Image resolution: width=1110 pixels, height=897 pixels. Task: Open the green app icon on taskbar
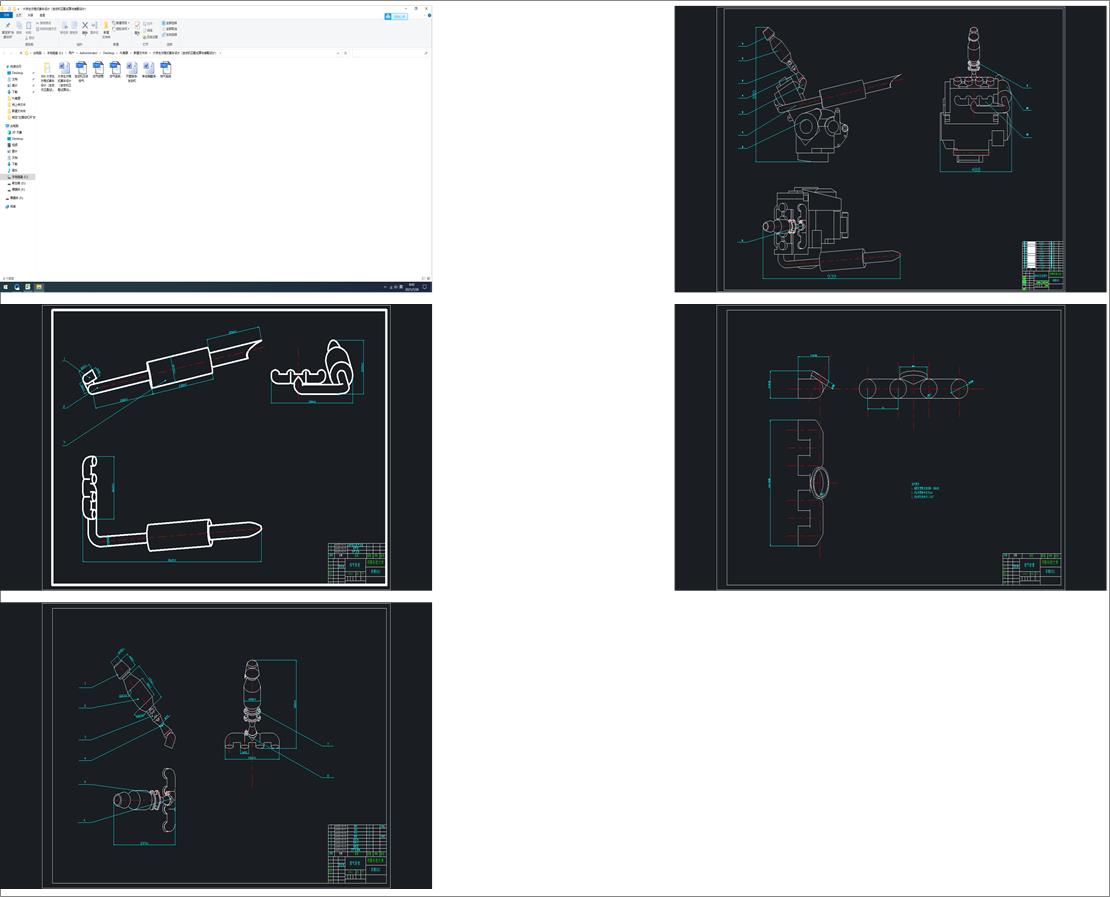(x=28, y=287)
